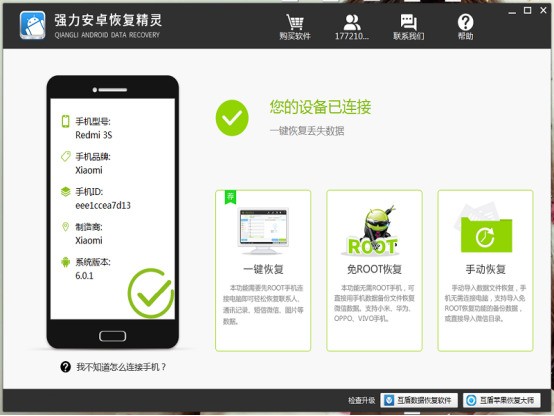Launch 互盾数据恢复软件 button
This screenshot has width=554, height=416.
coord(419,400)
